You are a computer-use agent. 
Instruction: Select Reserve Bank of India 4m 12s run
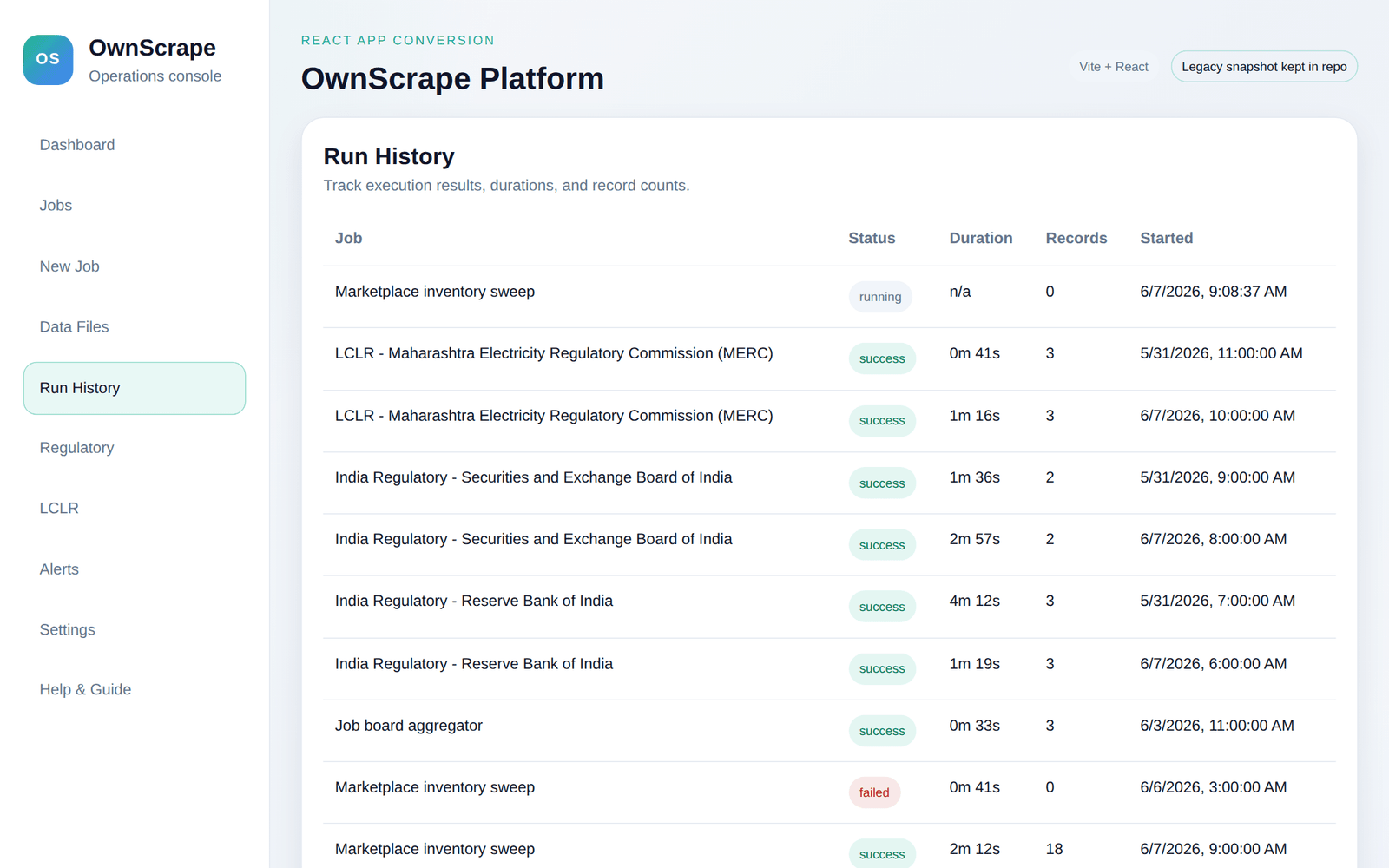829,607
